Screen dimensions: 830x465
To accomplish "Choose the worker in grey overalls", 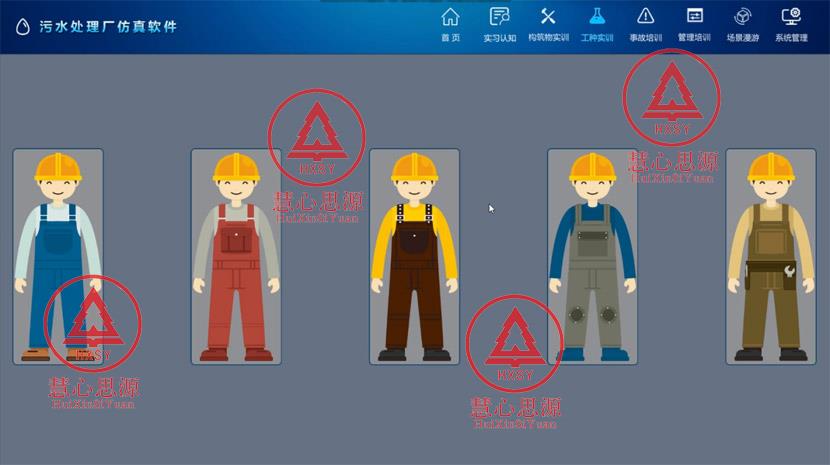I will pyautogui.click(x=592, y=256).
